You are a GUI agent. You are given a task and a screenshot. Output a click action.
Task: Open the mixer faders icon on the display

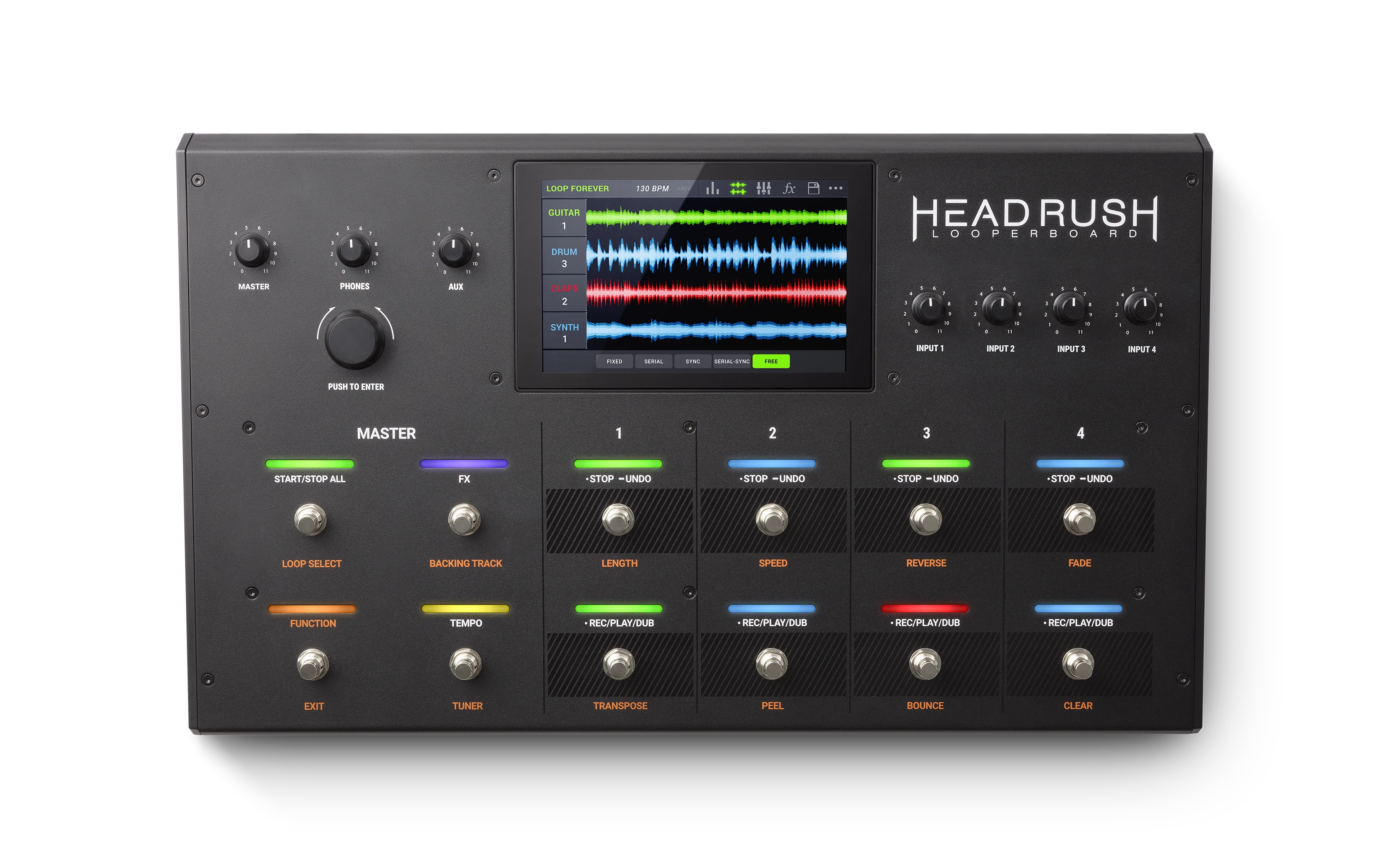click(764, 188)
